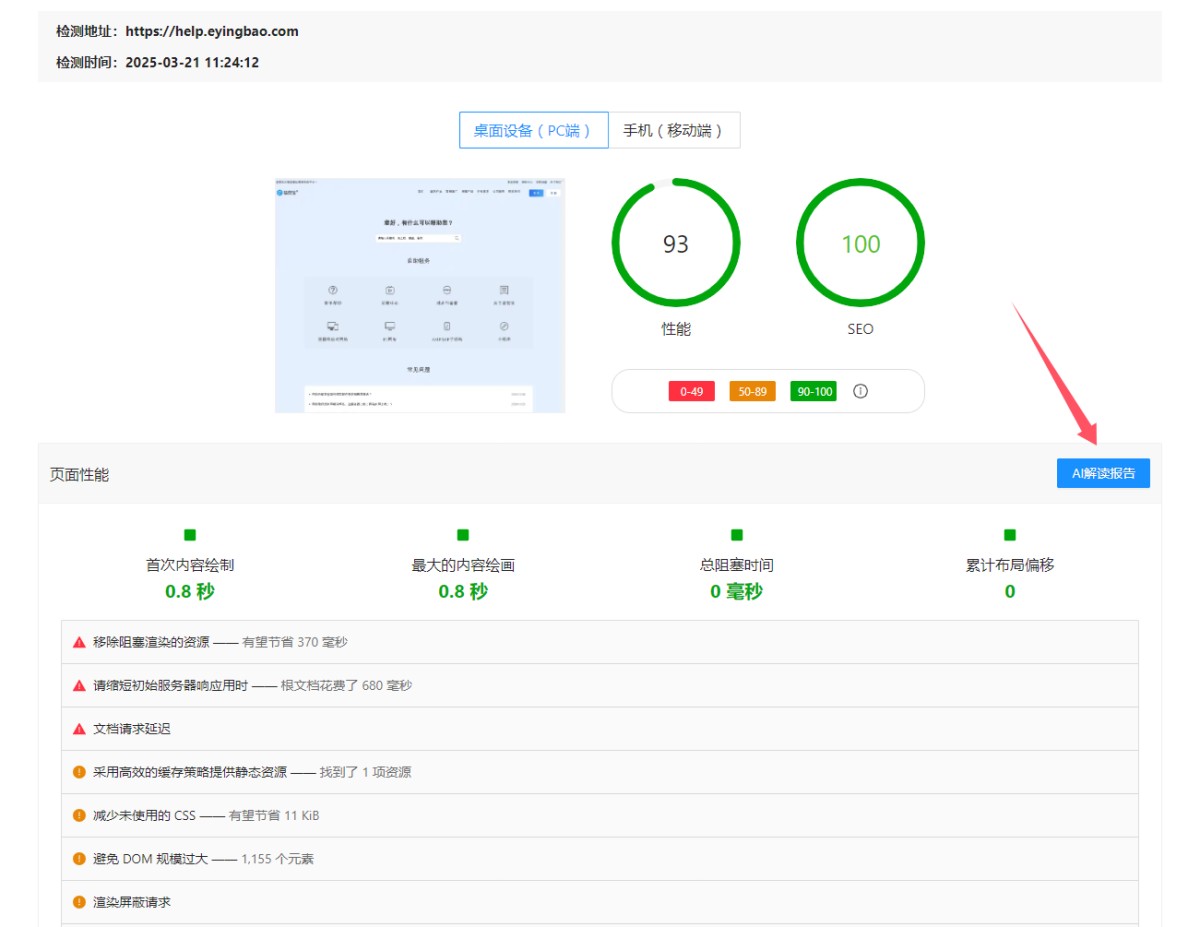Click orange icon beside 渲染屏蔽请求
The width and height of the screenshot is (1200, 927).
pos(79,902)
